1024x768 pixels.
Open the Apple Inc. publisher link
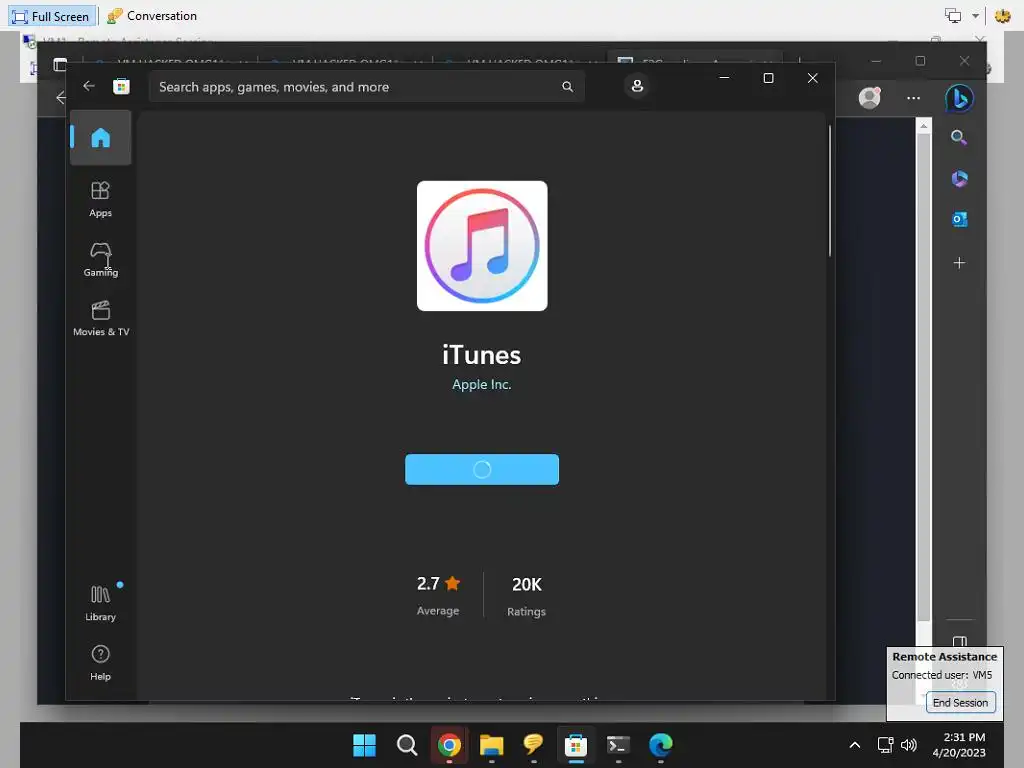click(482, 385)
